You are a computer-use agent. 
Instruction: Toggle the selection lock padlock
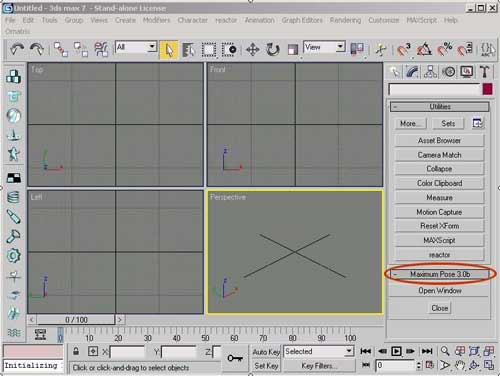pyautogui.click(x=76, y=352)
